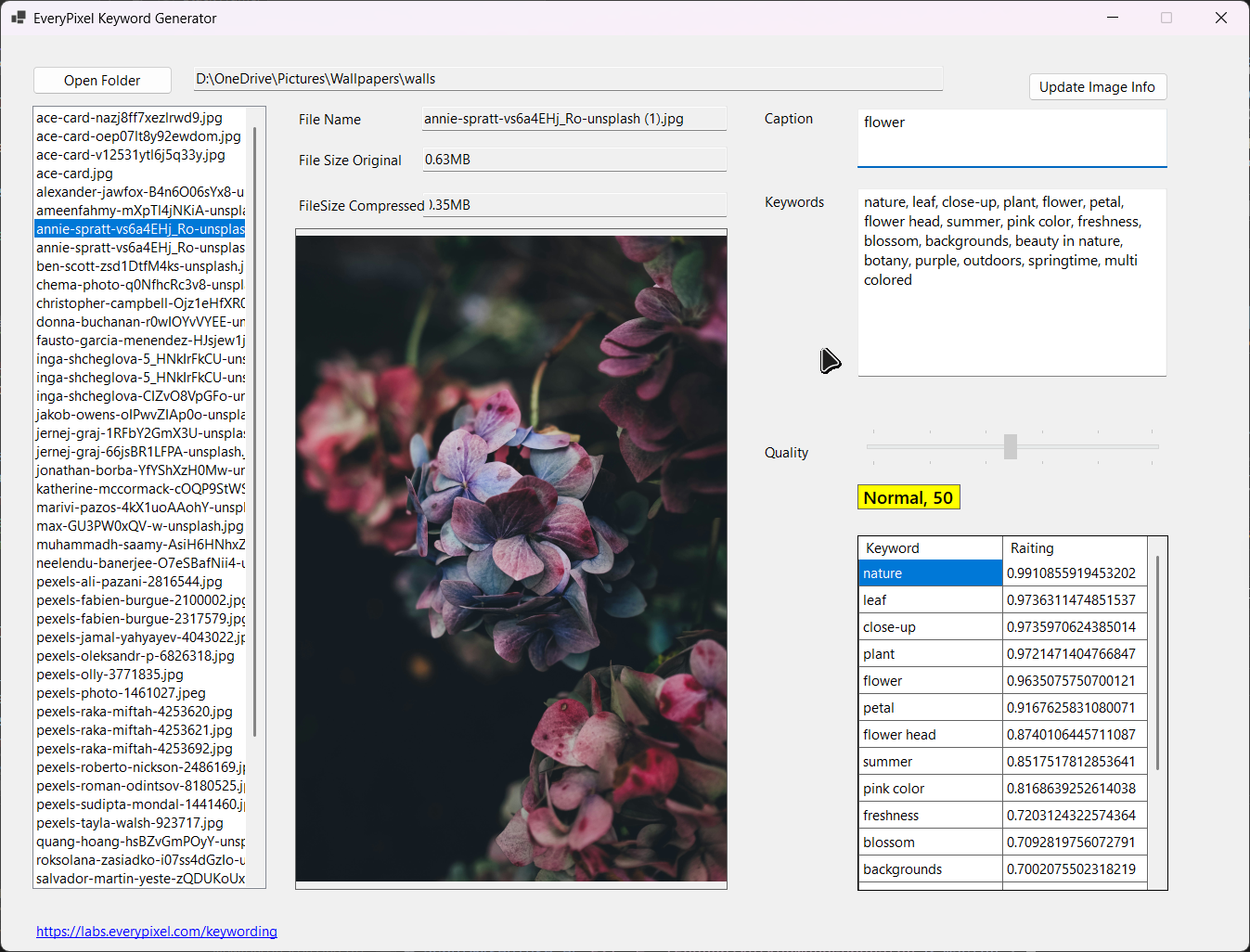This screenshot has height=952, width=1250.
Task: Adjust the Quality slider handle
Action: (x=1011, y=446)
